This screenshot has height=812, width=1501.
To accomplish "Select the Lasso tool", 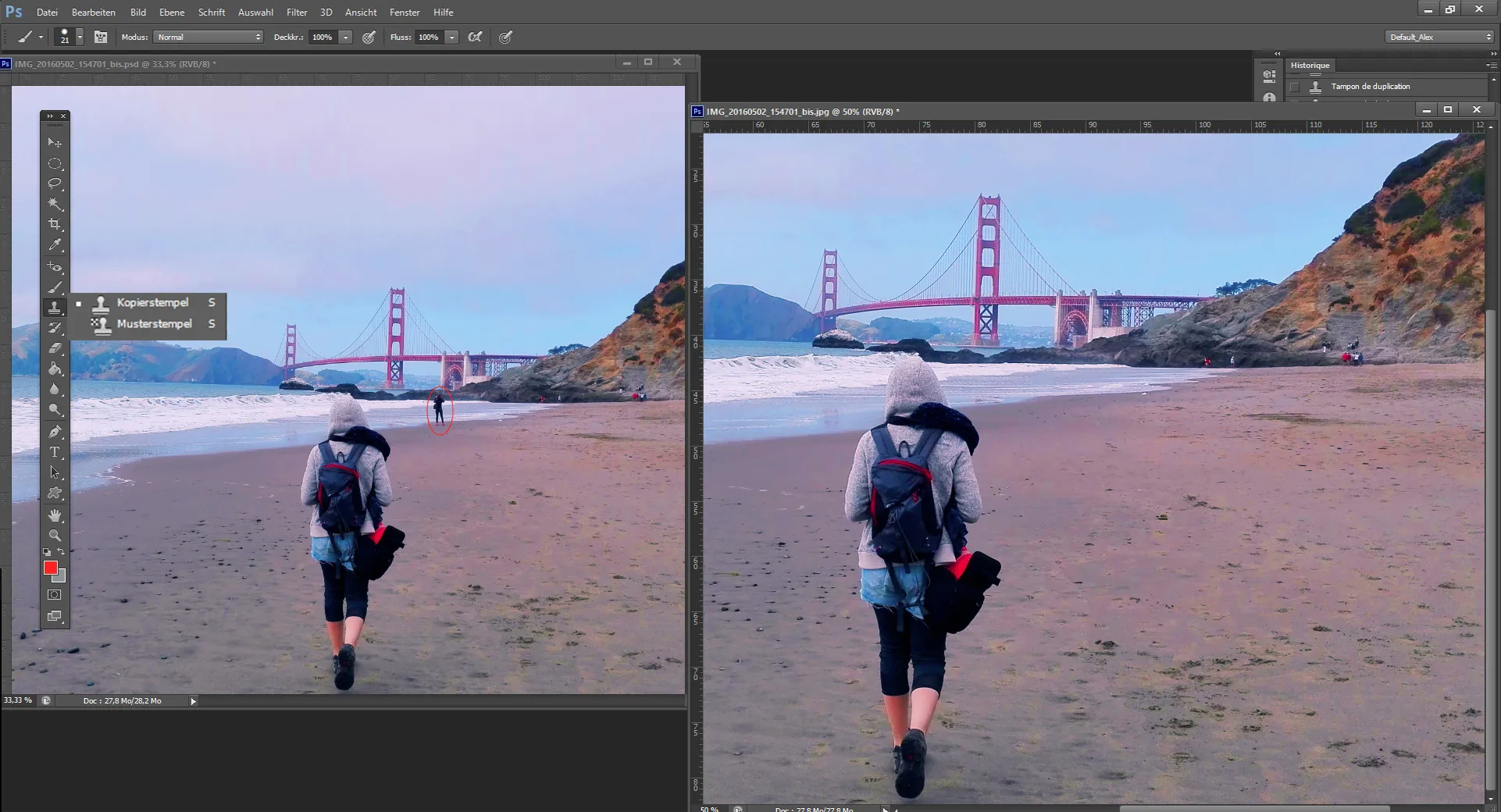I will click(x=55, y=183).
